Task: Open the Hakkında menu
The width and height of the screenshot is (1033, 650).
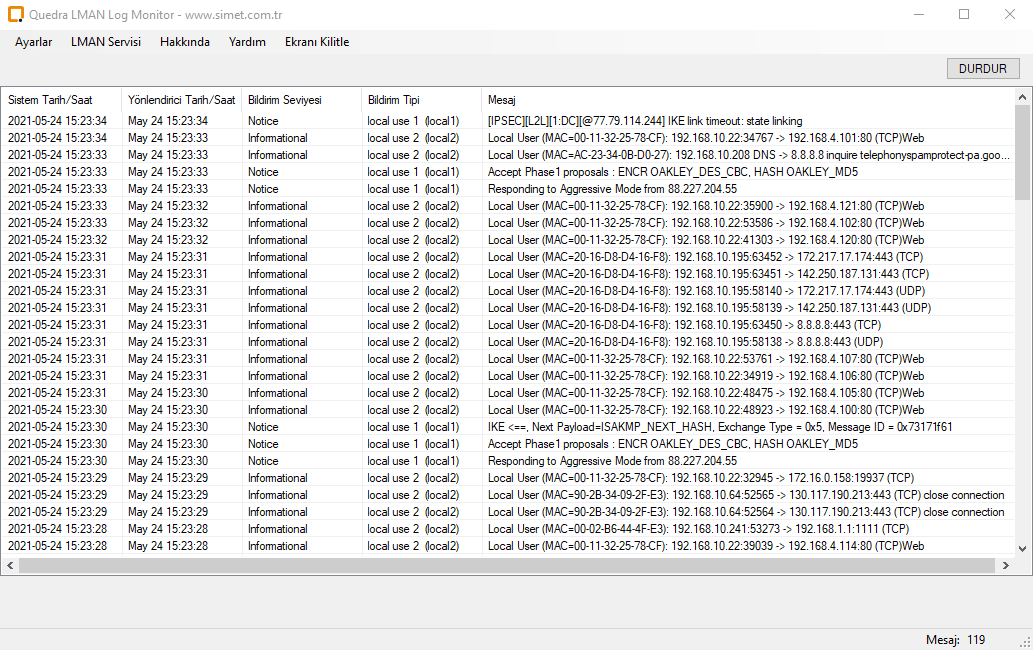Action: point(185,42)
